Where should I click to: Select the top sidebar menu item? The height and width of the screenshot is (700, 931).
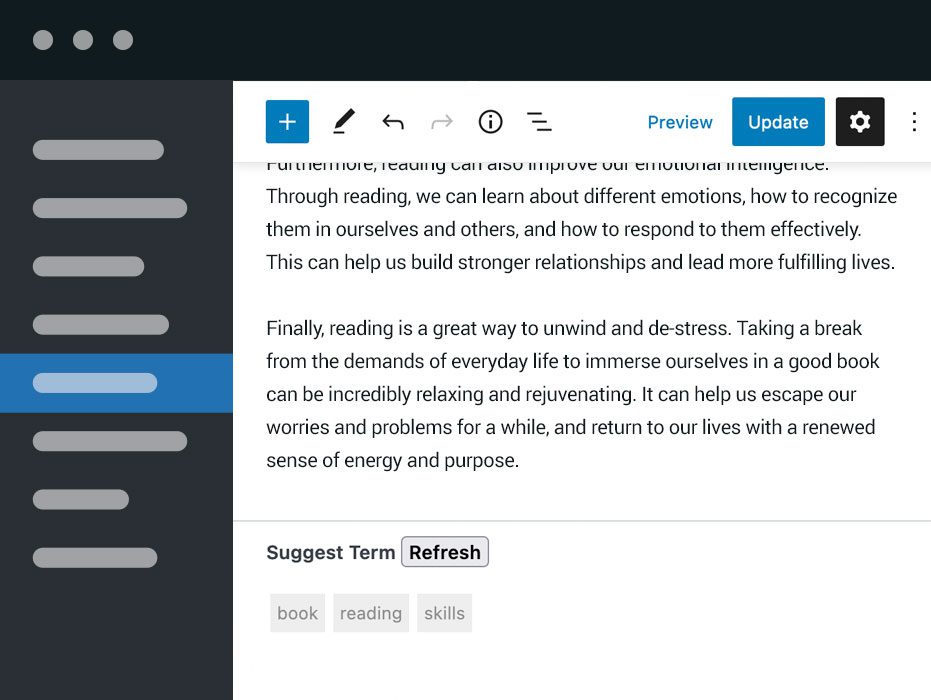point(98,149)
